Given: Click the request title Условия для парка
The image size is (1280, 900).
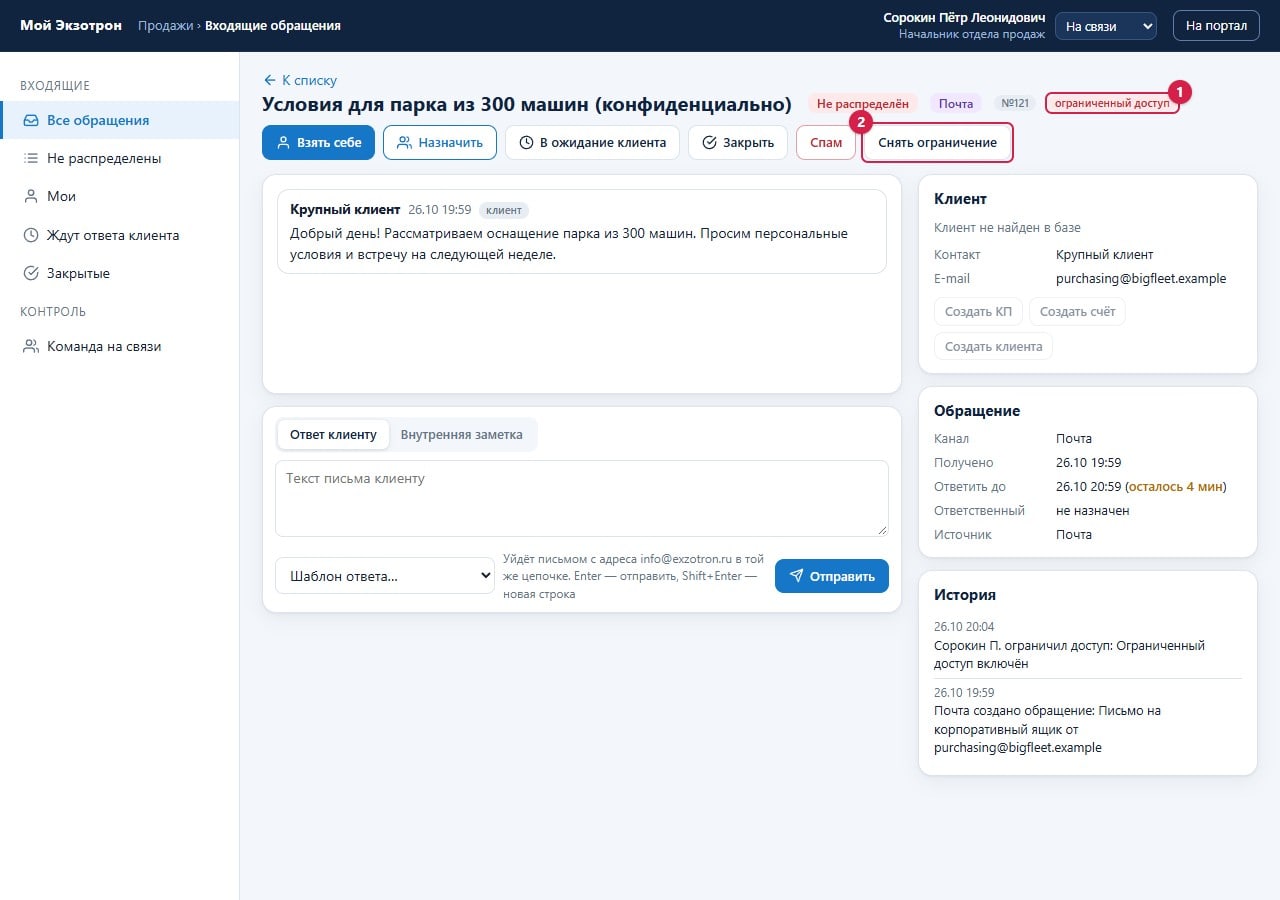Looking at the screenshot, I should [x=527, y=104].
